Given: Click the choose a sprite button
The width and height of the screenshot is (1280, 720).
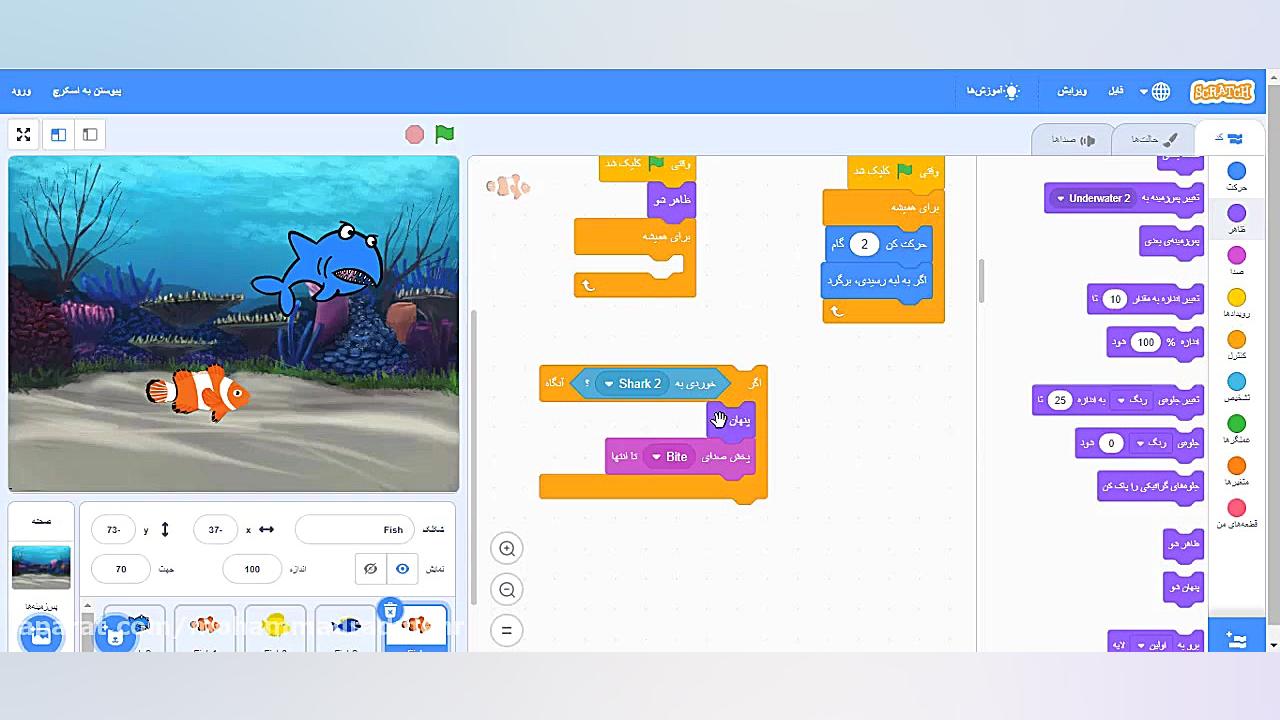Looking at the screenshot, I should coord(116,634).
